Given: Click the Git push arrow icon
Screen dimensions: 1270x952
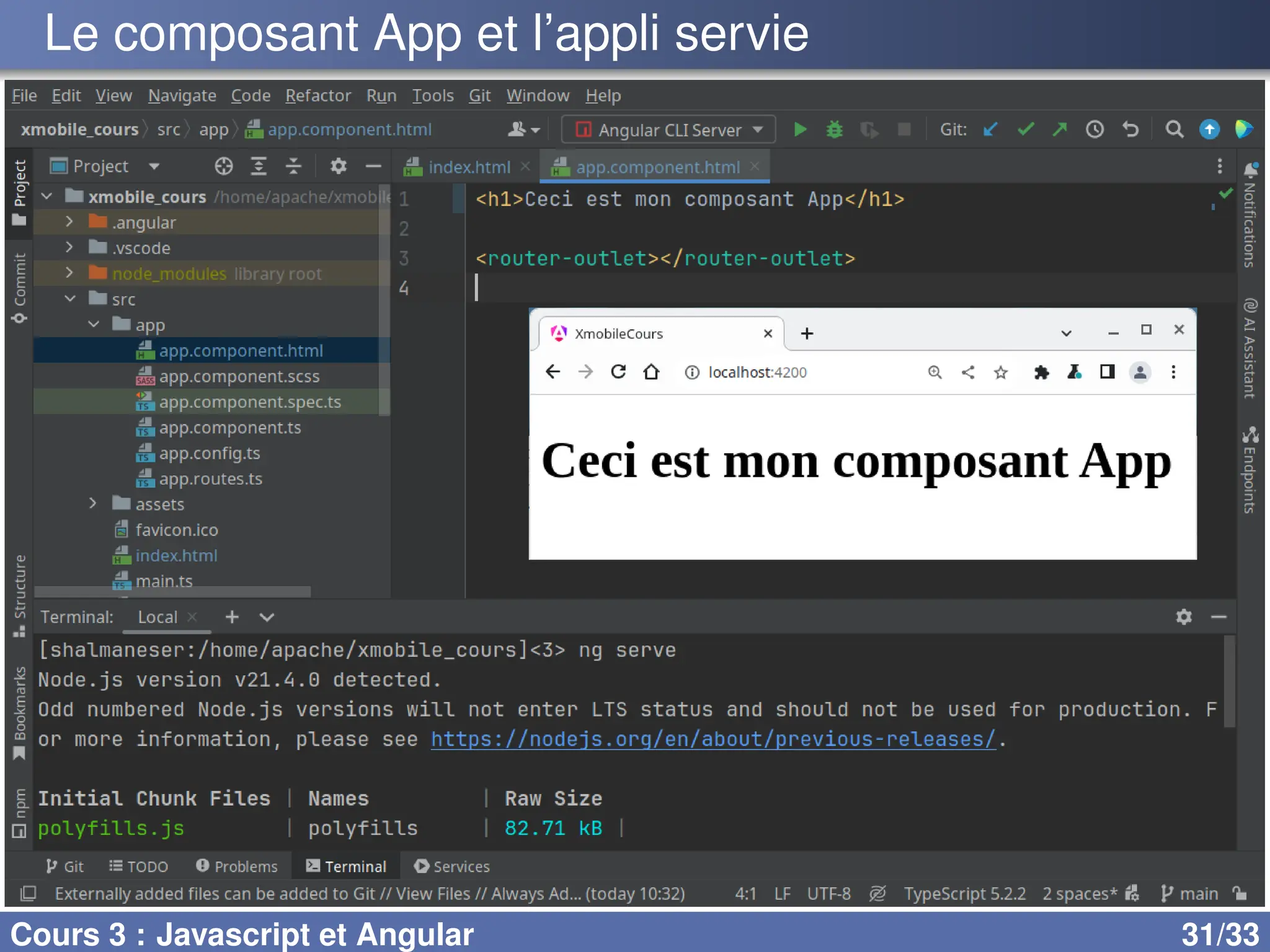Looking at the screenshot, I should click(1060, 130).
